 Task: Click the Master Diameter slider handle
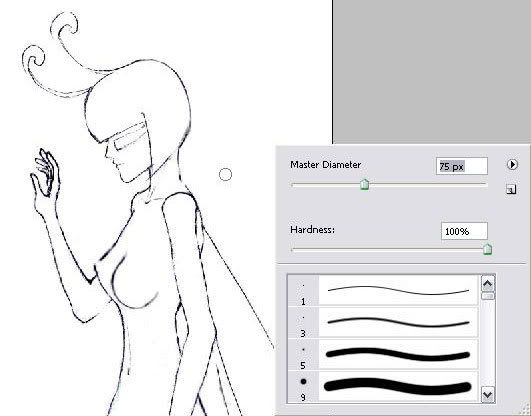click(364, 184)
